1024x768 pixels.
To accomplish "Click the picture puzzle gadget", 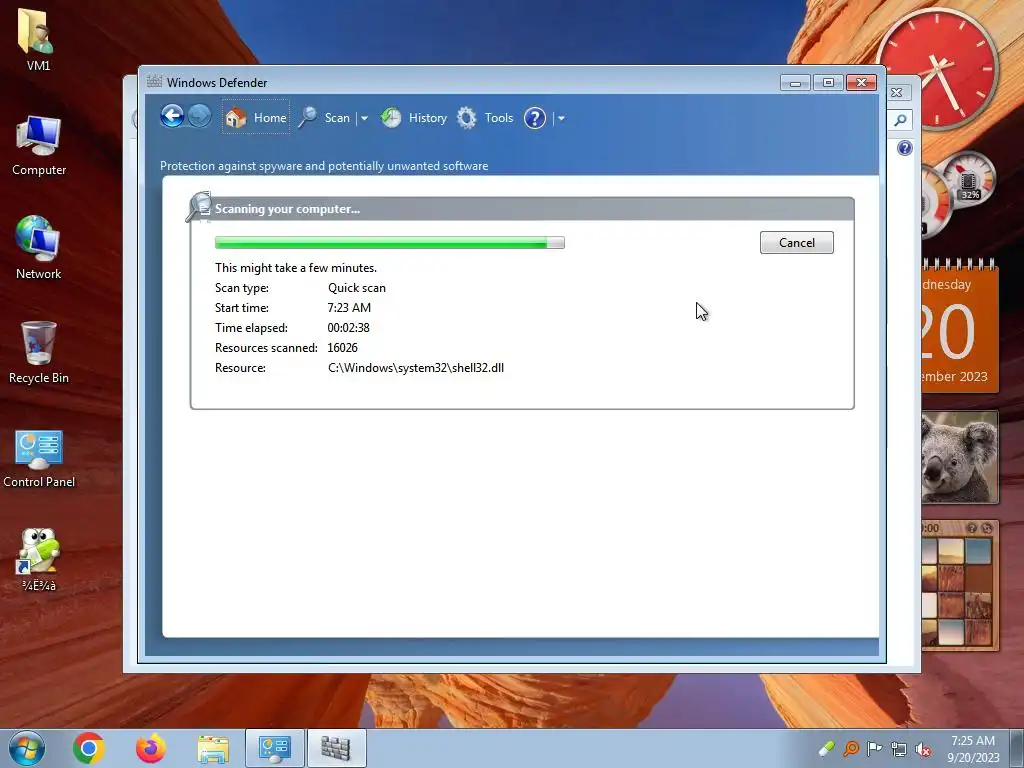I will pyautogui.click(x=960, y=584).
